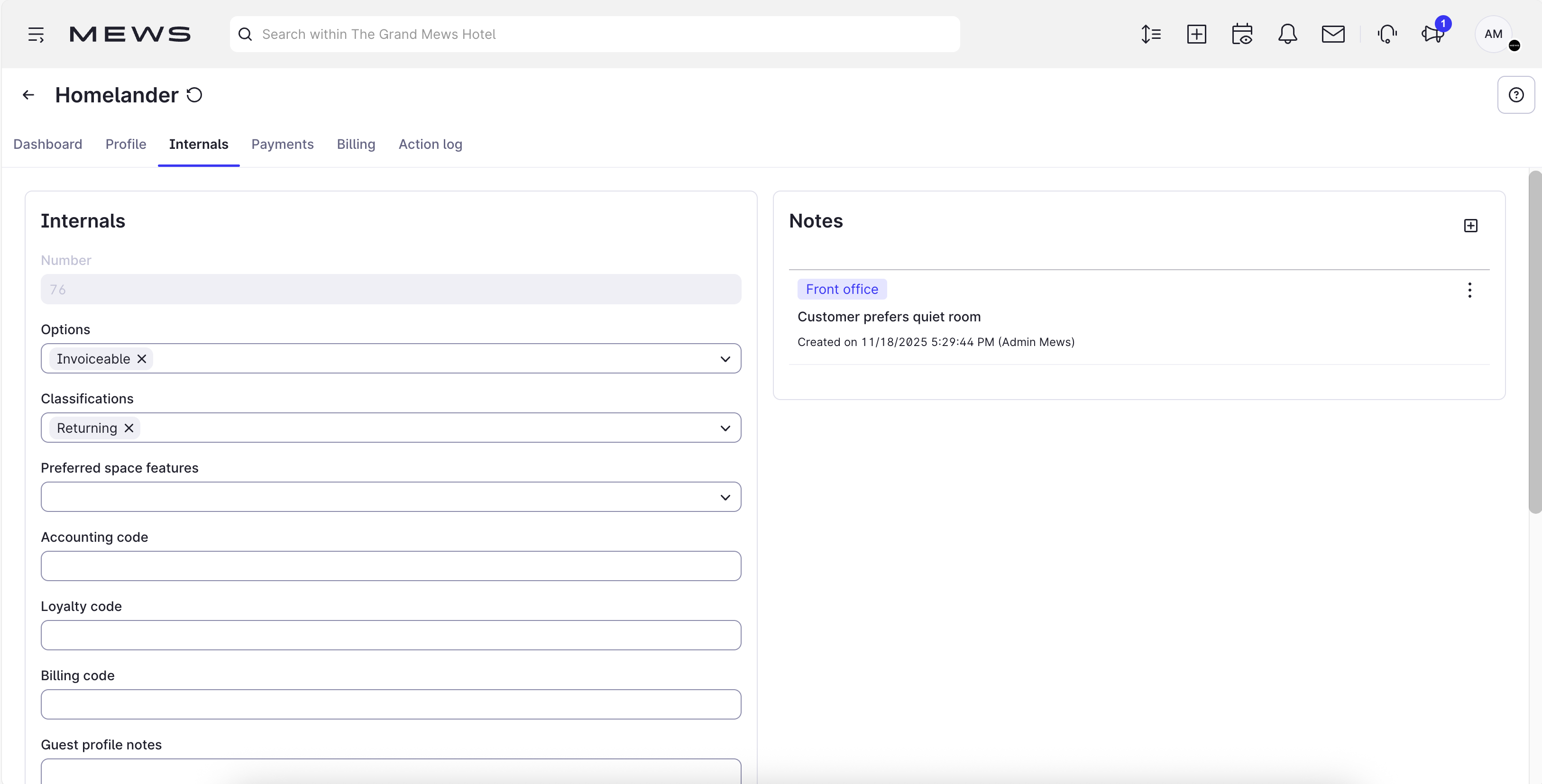Select the Invoiceable tag text

[x=93, y=358]
